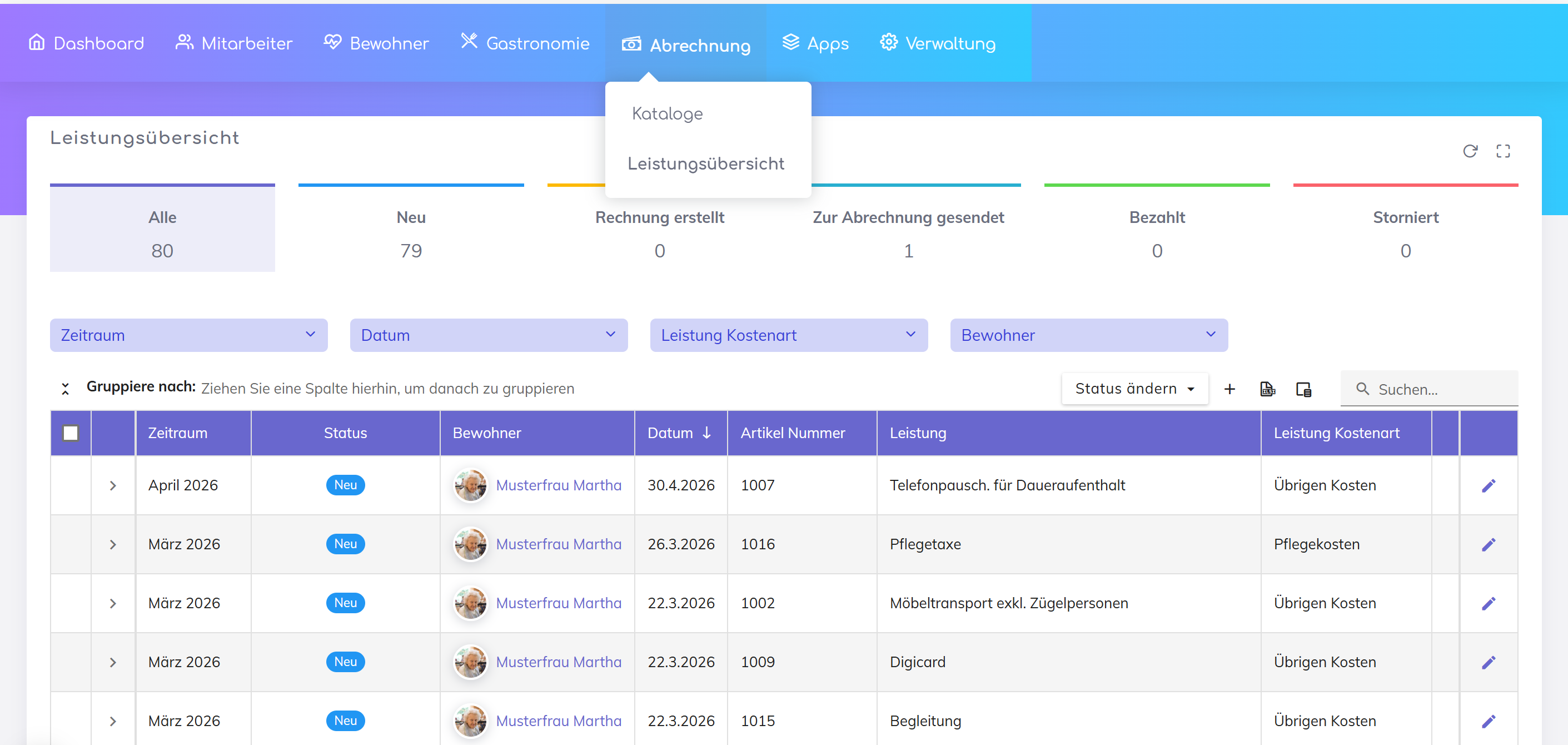1568x745 pixels.
Task: Collapse grouping panel with arrows icon
Action: 65,388
